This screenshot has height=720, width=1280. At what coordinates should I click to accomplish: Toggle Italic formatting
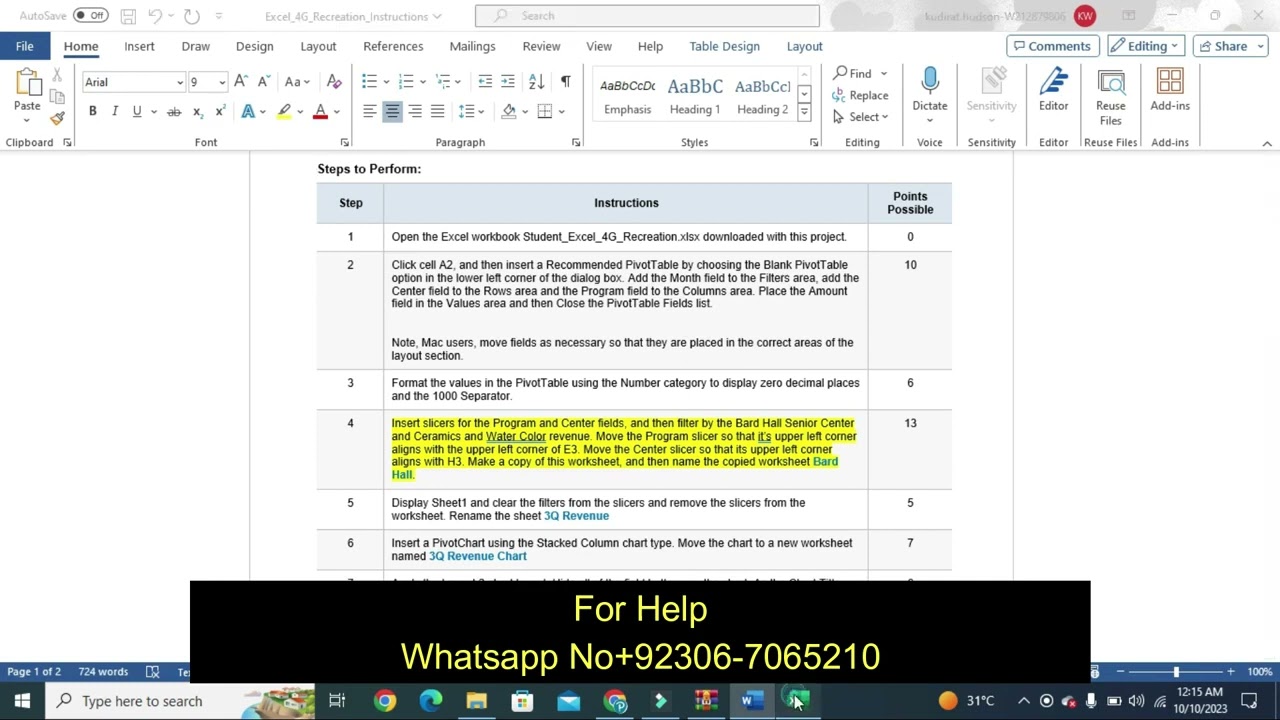click(115, 111)
